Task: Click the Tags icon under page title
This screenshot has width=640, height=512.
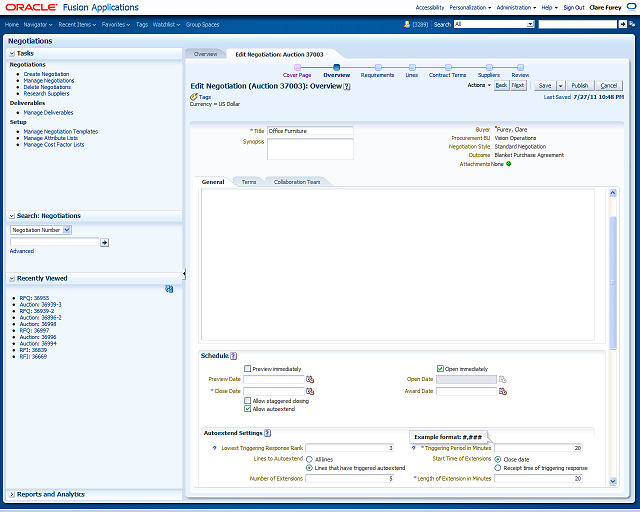Action: pyautogui.click(x=194, y=97)
